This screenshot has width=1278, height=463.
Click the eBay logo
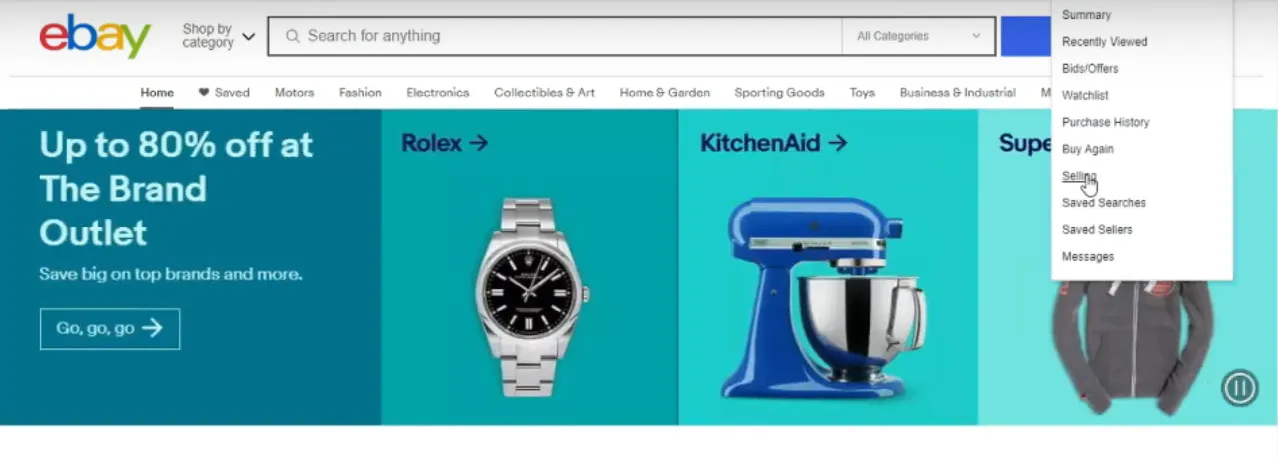click(95, 36)
